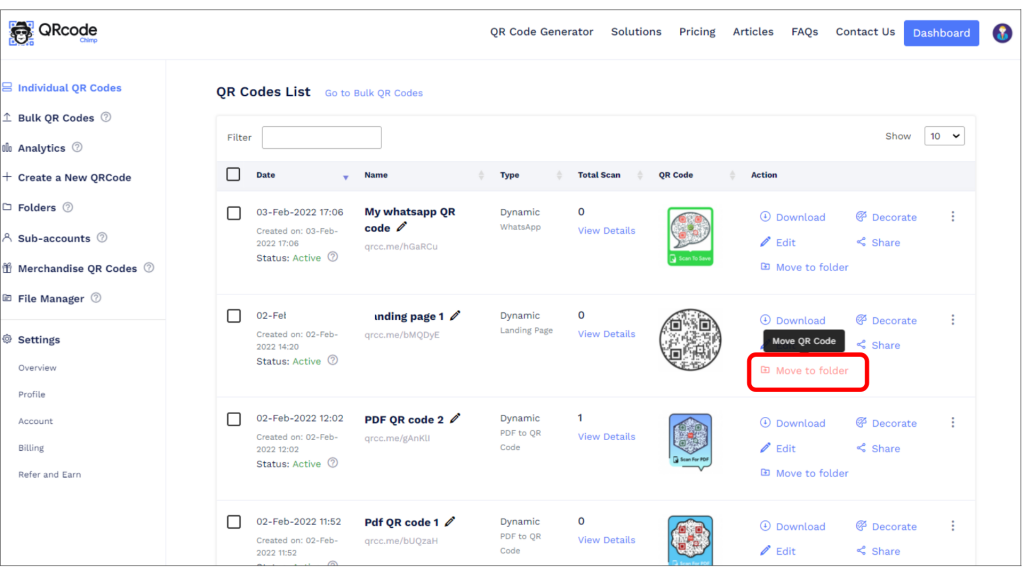Viewport: 1024px width, 576px height.
Task: Open the user profile avatar icon
Action: pyautogui.click(x=1002, y=32)
